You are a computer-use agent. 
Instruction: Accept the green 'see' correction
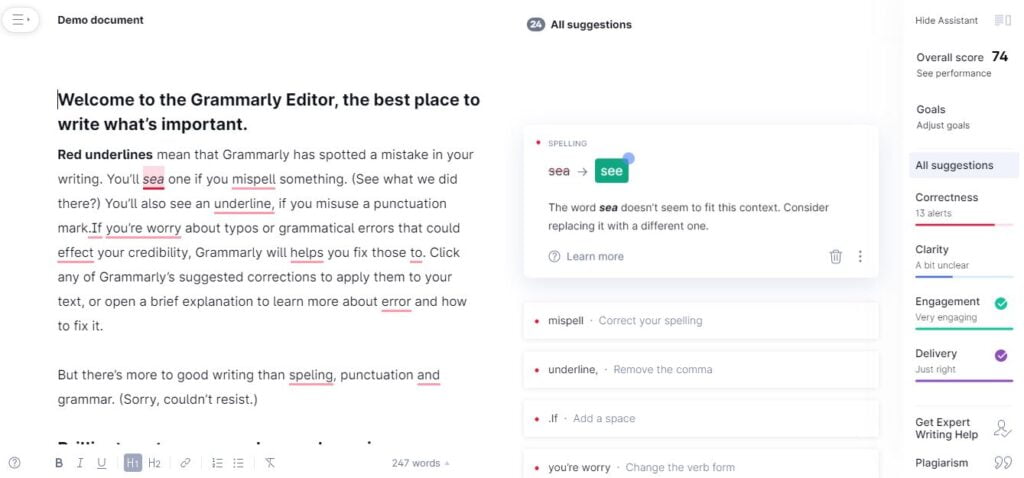pyautogui.click(x=611, y=171)
